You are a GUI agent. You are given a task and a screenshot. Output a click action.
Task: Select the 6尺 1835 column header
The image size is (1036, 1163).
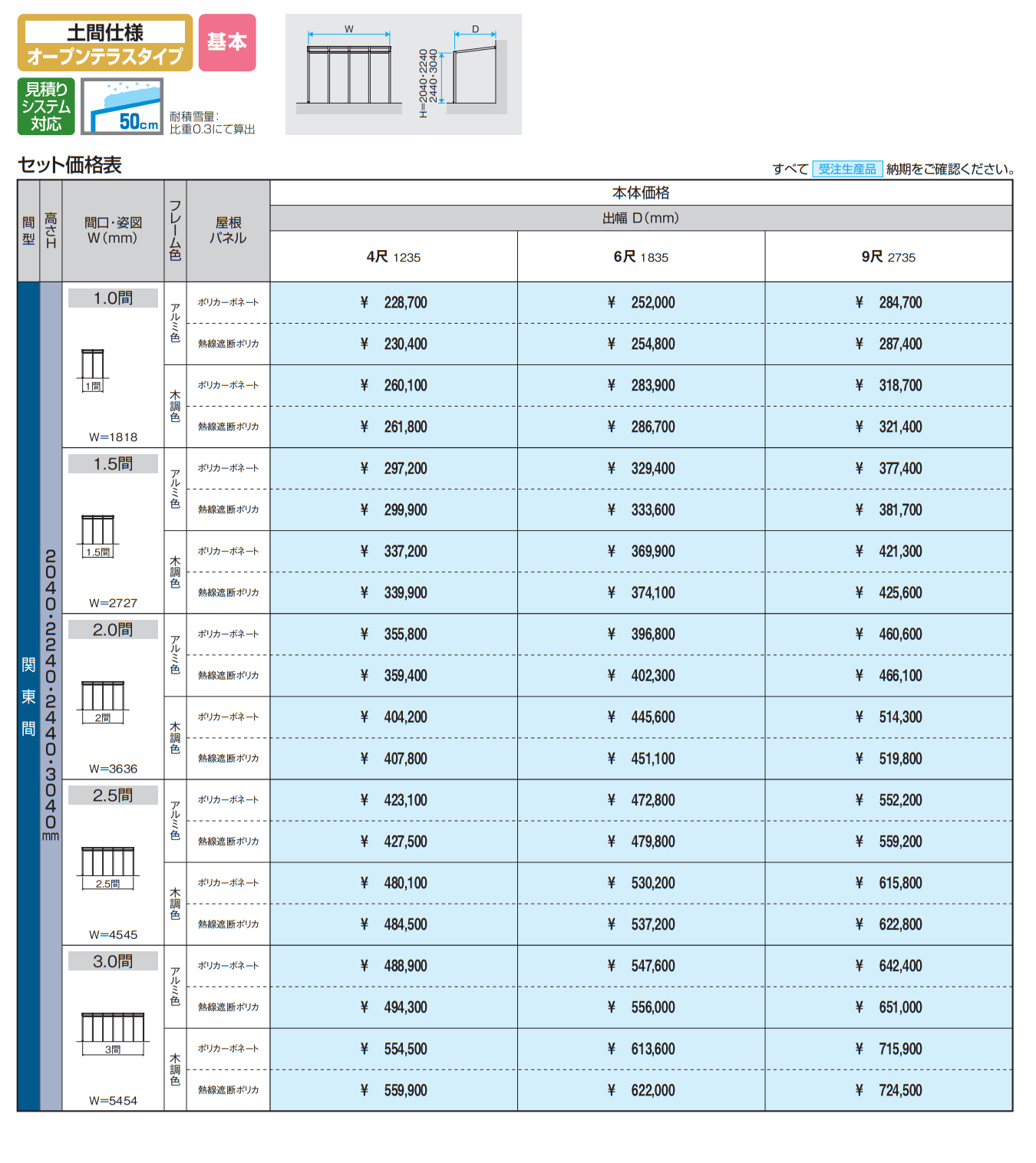coord(641,257)
